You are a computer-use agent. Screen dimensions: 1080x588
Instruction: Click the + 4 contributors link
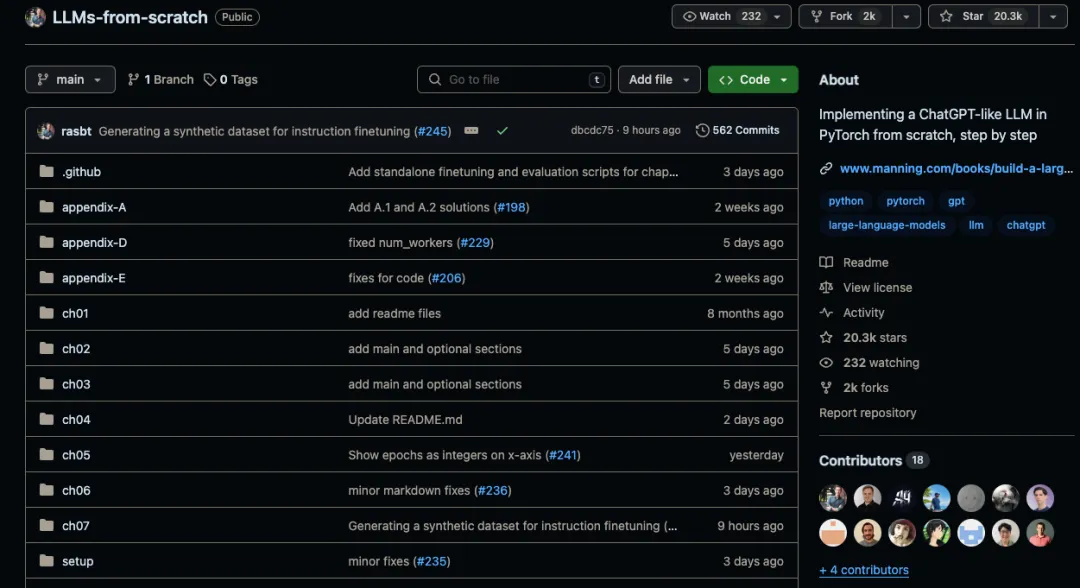point(864,570)
